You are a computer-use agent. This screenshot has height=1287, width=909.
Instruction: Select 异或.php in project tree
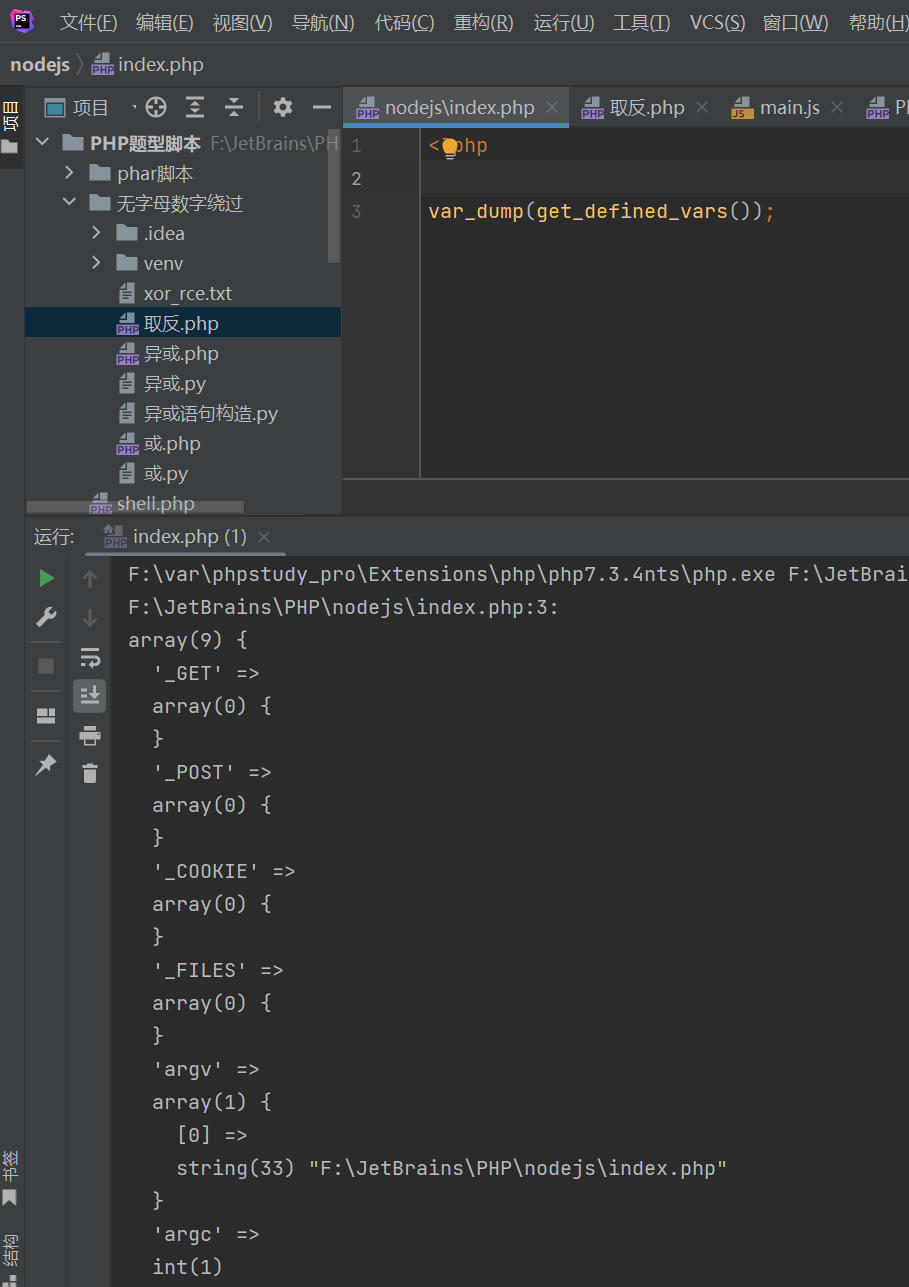tap(181, 353)
